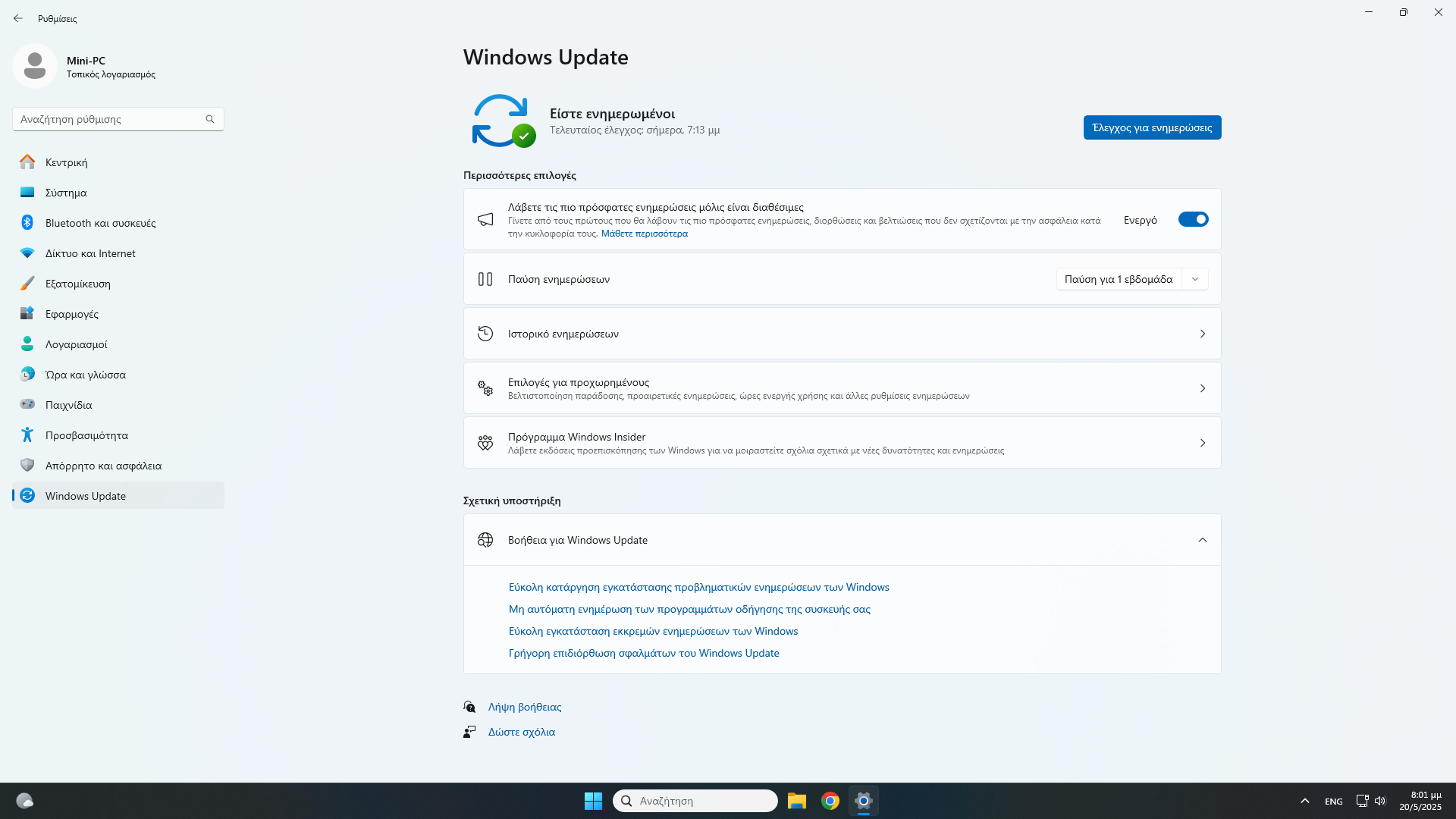Open link Μη αυτόματη ενημέρωση προγραμμάτων οδήγησης
The width and height of the screenshot is (1456, 819).
pos(689,609)
